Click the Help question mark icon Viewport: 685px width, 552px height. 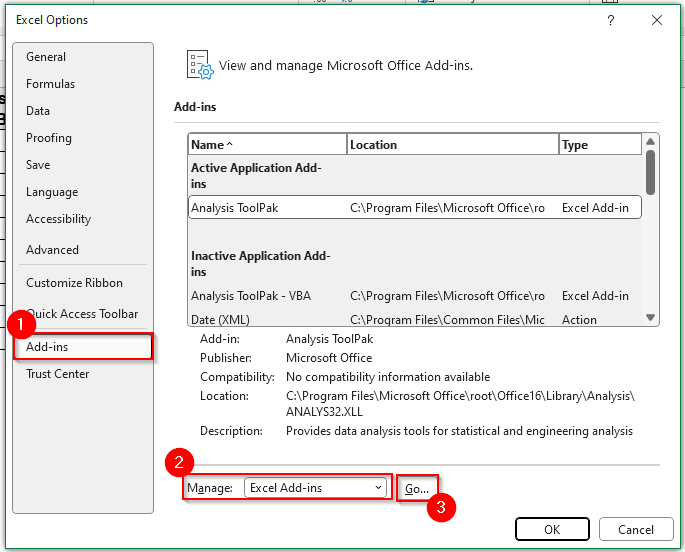pyautogui.click(x=611, y=20)
